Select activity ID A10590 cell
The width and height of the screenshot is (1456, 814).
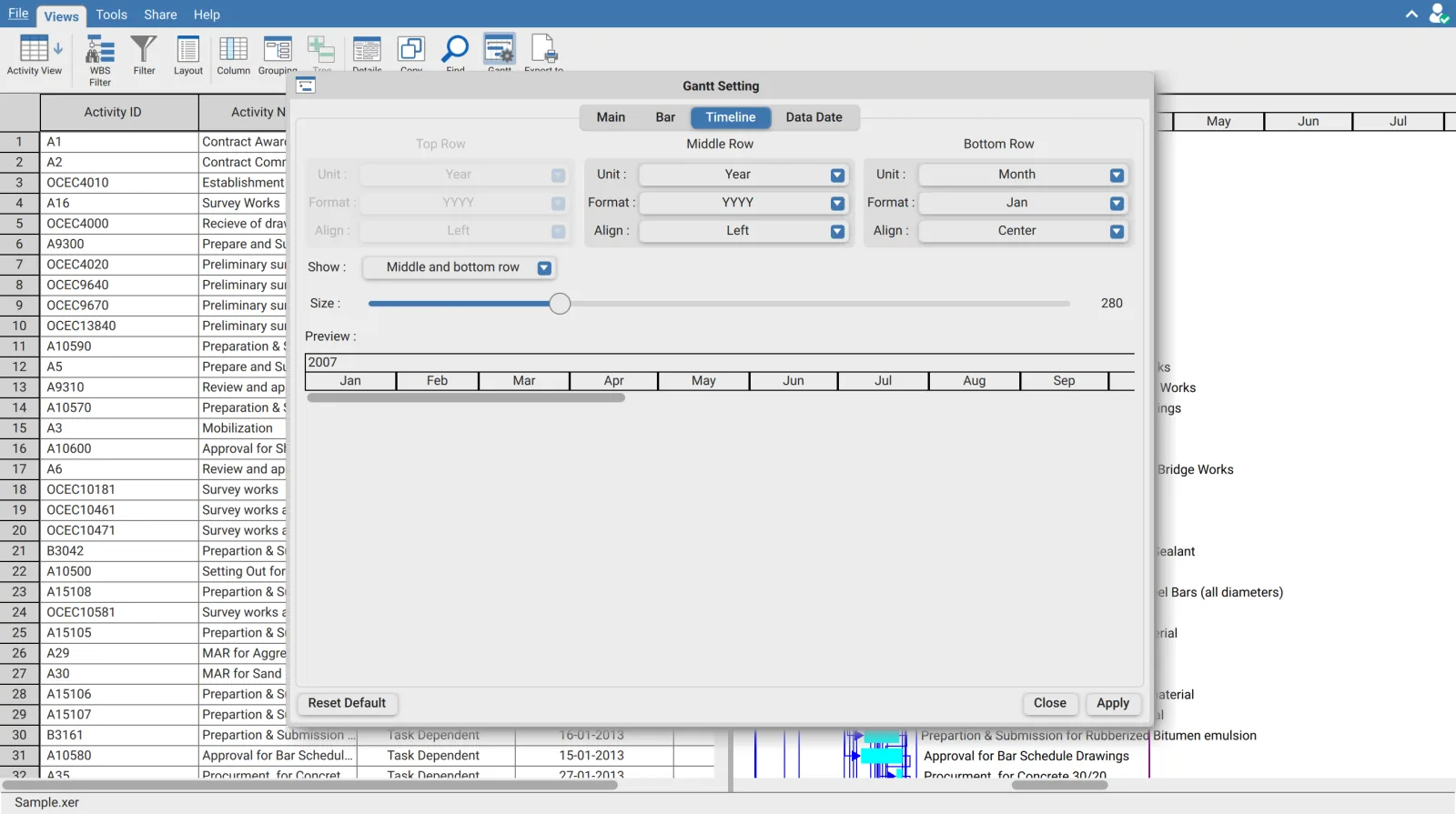point(119,347)
